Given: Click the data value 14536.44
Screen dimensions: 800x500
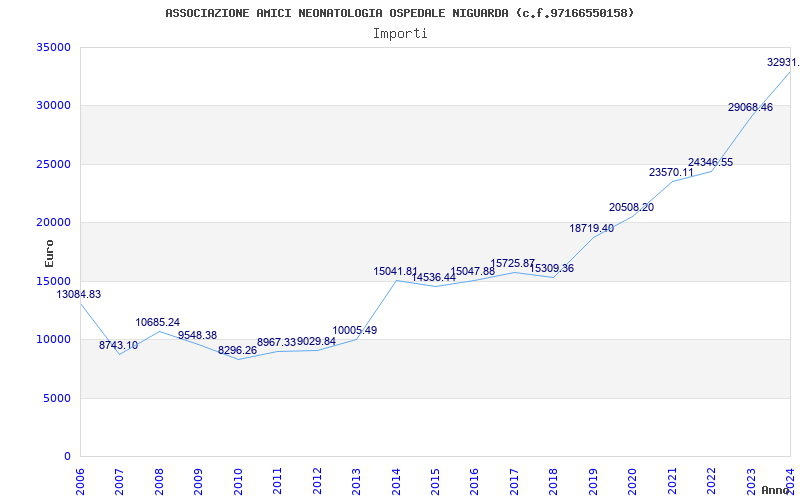Looking at the screenshot, I should coord(434,278).
